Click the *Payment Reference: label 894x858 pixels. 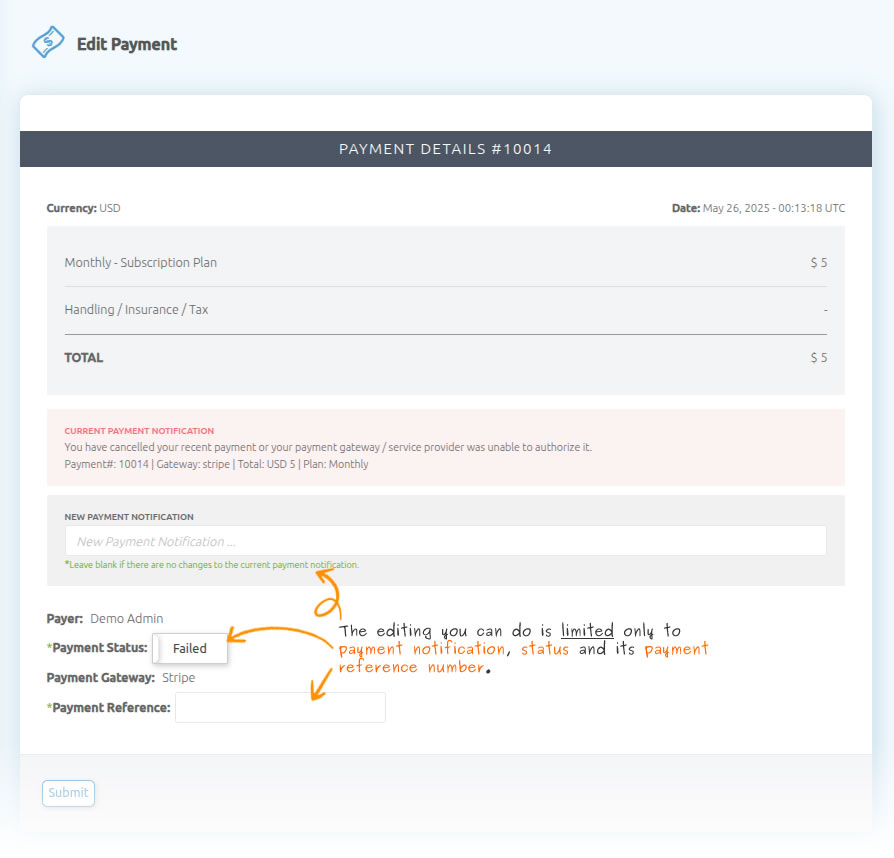(108, 707)
